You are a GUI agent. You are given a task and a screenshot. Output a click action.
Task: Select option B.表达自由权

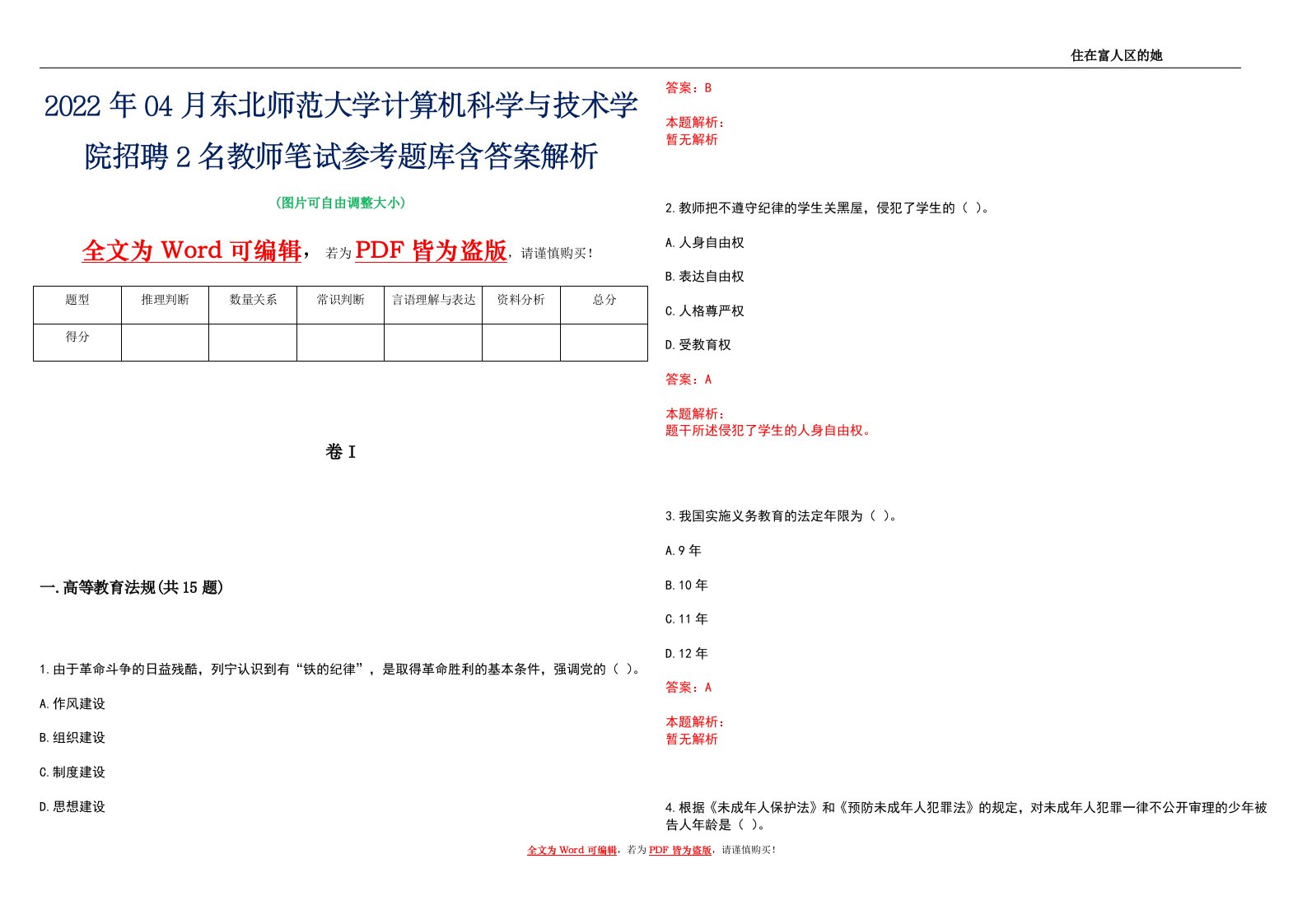[705, 277]
